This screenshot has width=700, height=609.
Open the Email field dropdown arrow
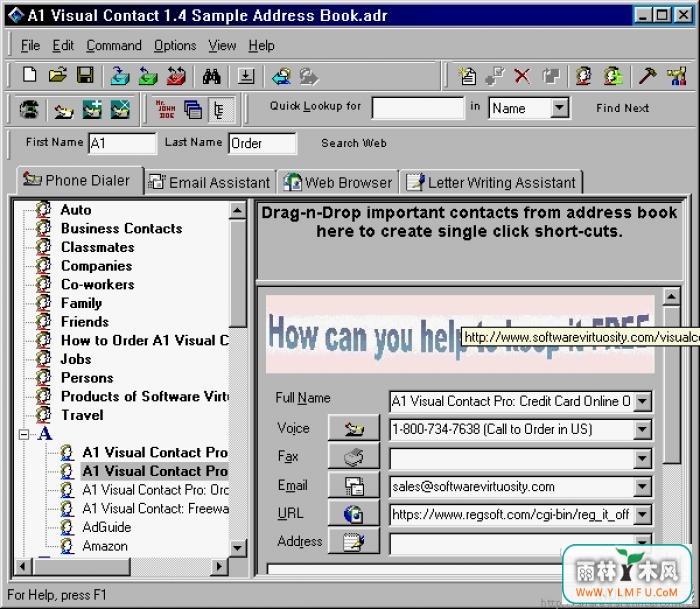[642, 486]
